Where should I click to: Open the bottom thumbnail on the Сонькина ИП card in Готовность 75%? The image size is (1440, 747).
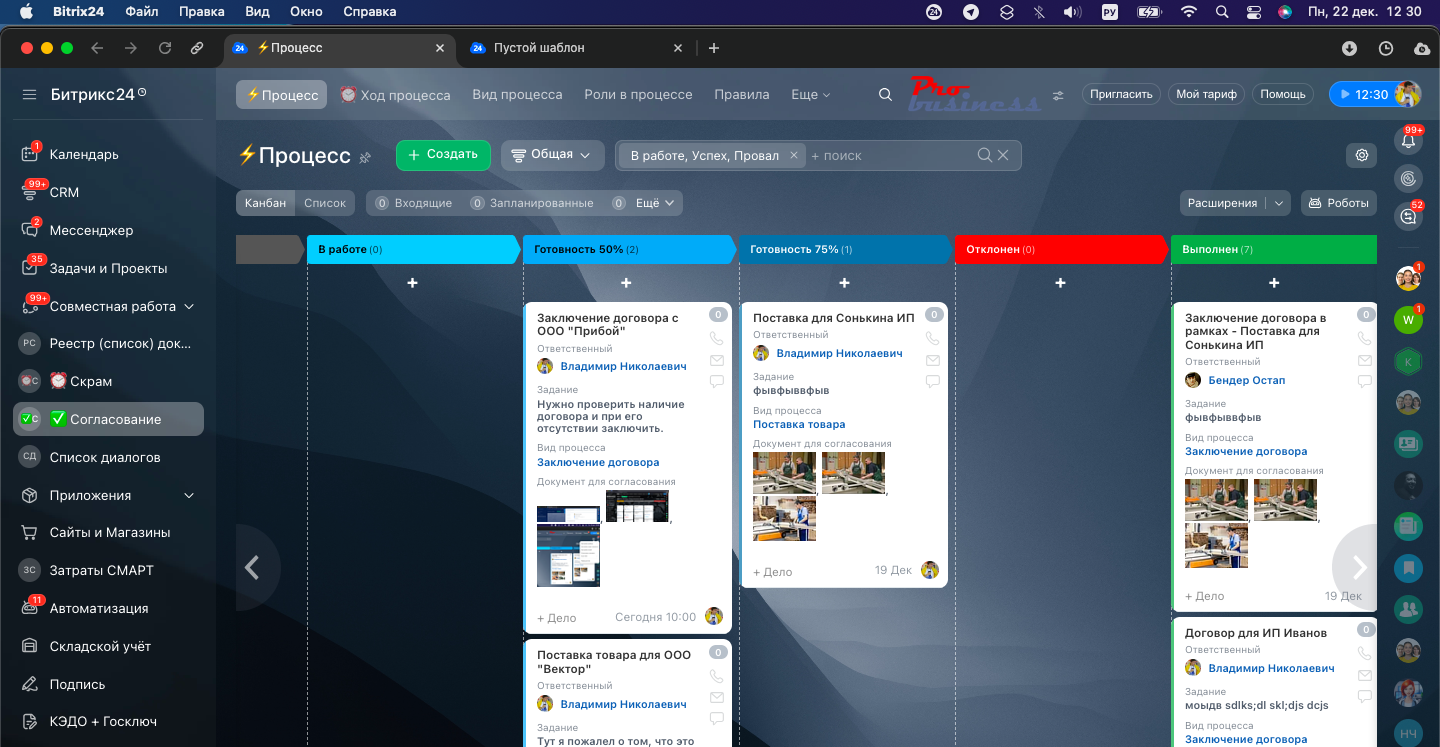coord(784,519)
